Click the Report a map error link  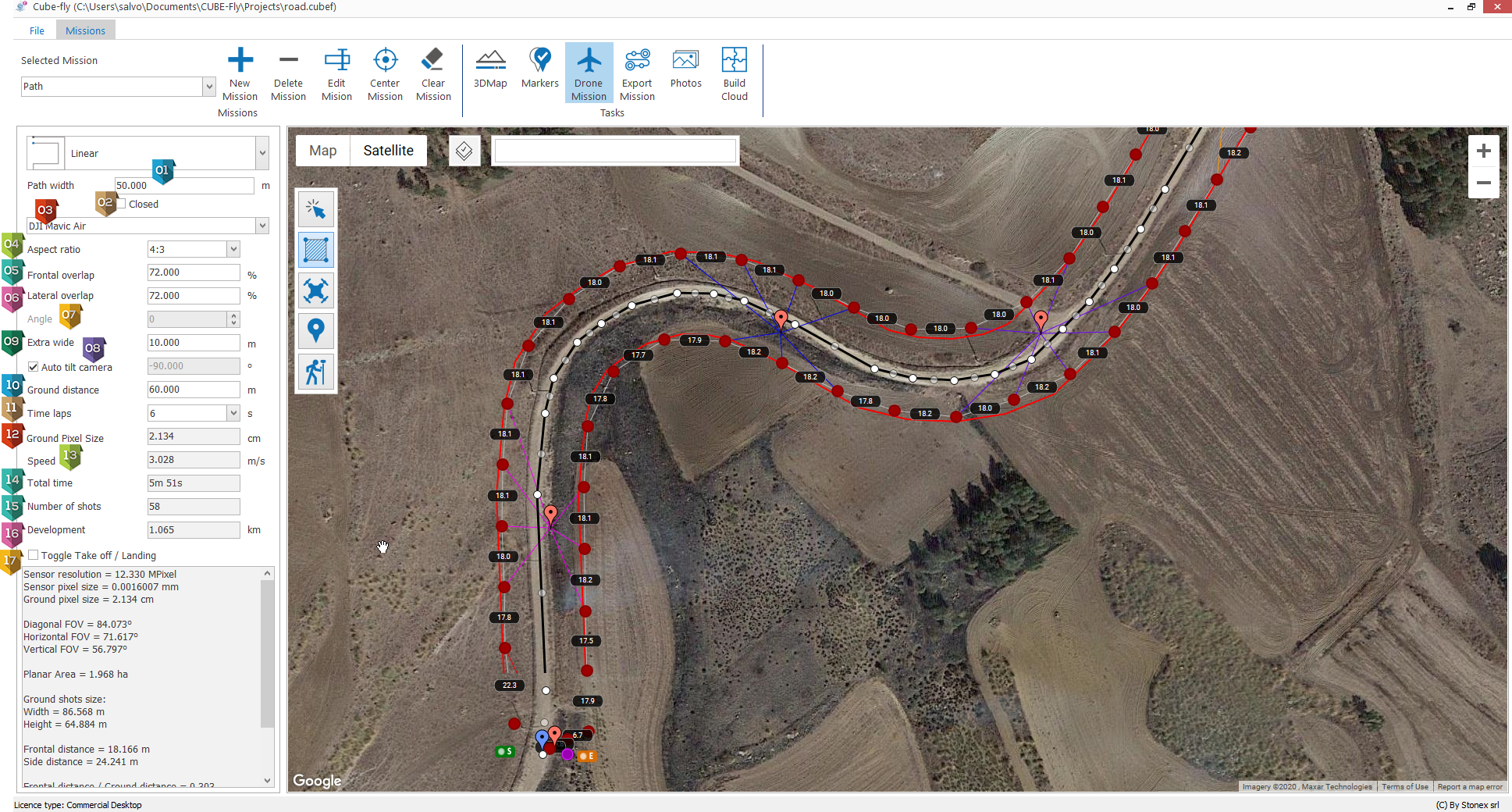1470,786
